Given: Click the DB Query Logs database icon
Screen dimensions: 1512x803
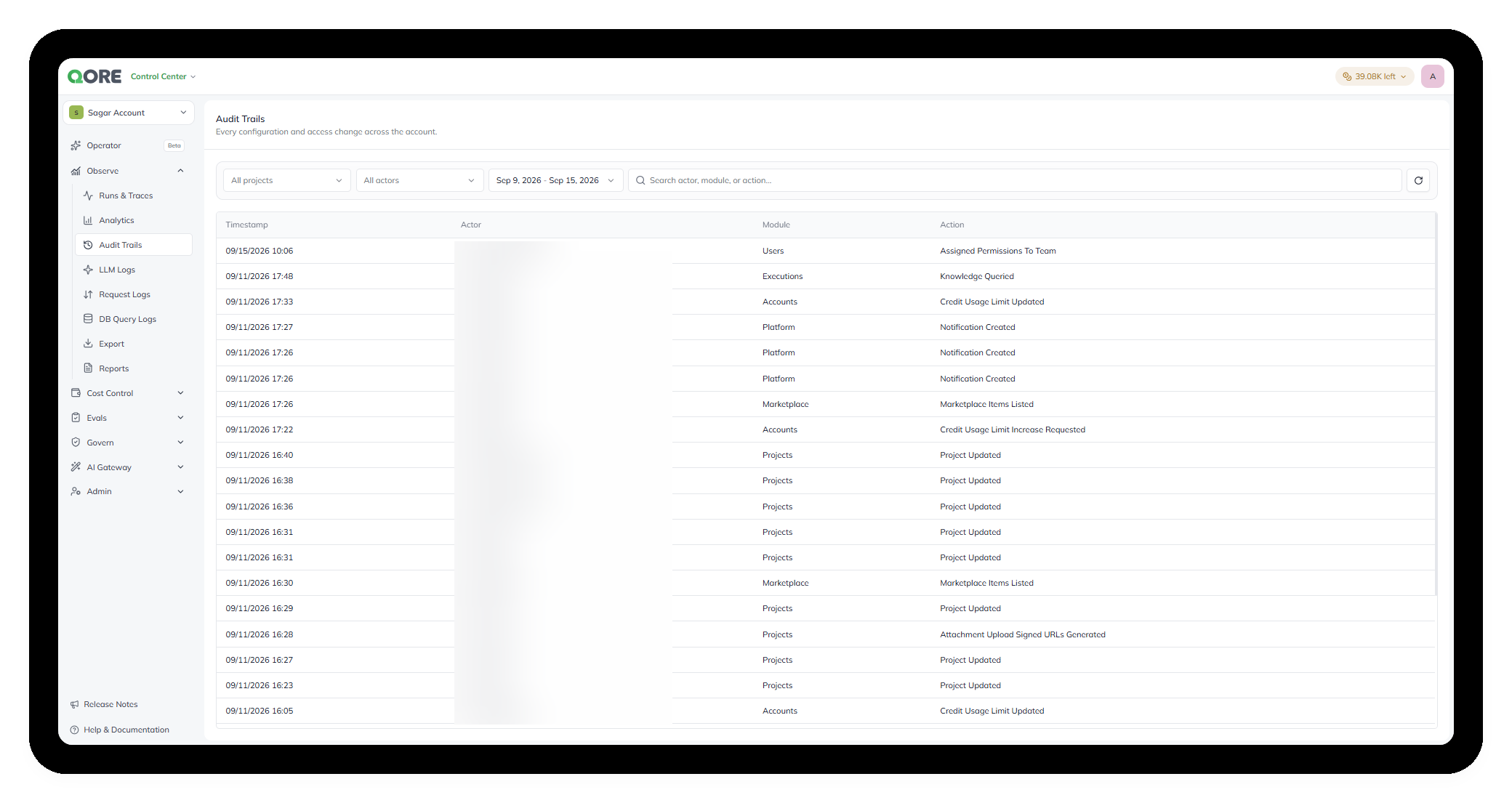Looking at the screenshot, I should pyautogui.click(x=88, y=319).
